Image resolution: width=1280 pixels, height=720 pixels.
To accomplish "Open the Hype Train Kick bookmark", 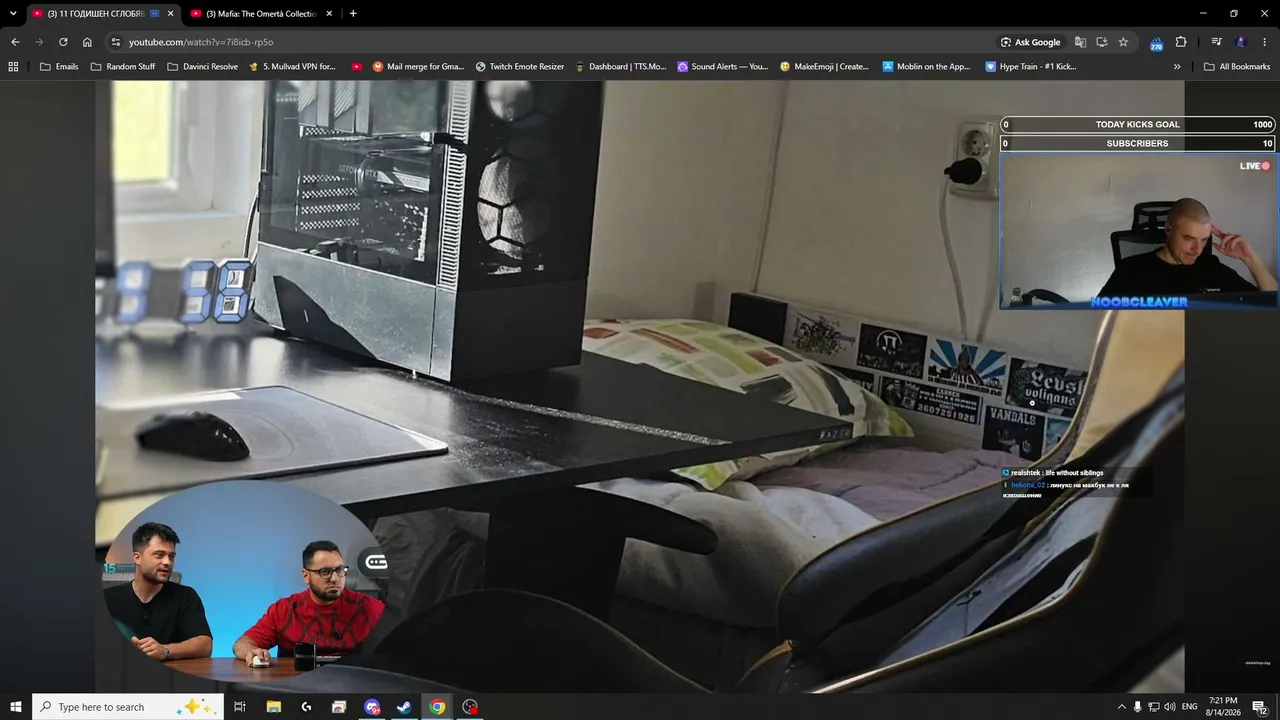I will 1030,67.
